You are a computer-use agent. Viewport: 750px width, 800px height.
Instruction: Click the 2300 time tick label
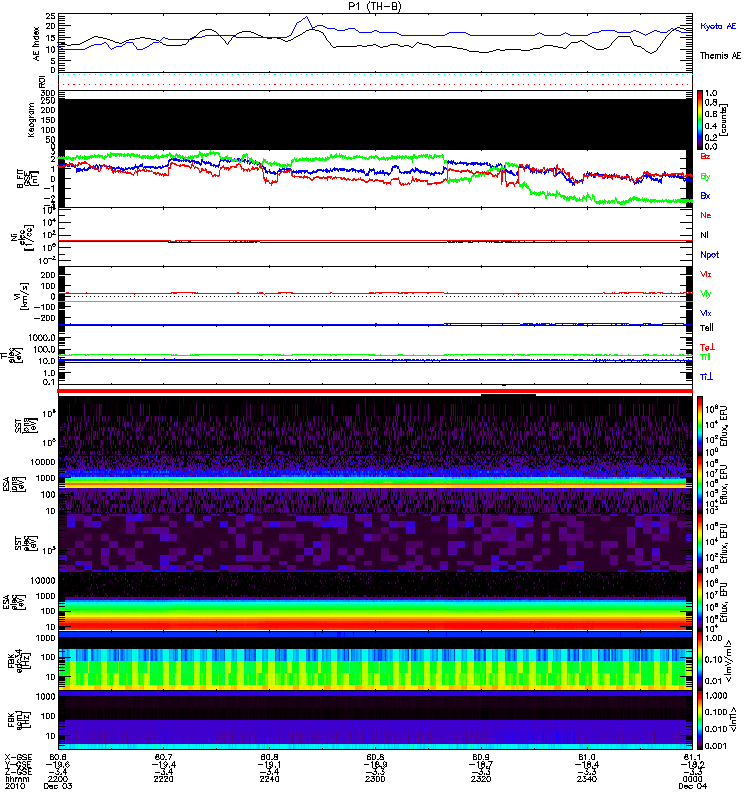coord(375,779)
